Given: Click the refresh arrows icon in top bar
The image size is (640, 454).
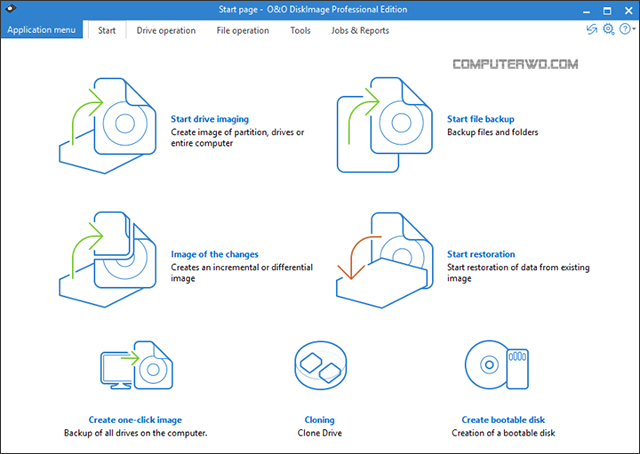Looking at the screenshot, I should pos(592,29).
